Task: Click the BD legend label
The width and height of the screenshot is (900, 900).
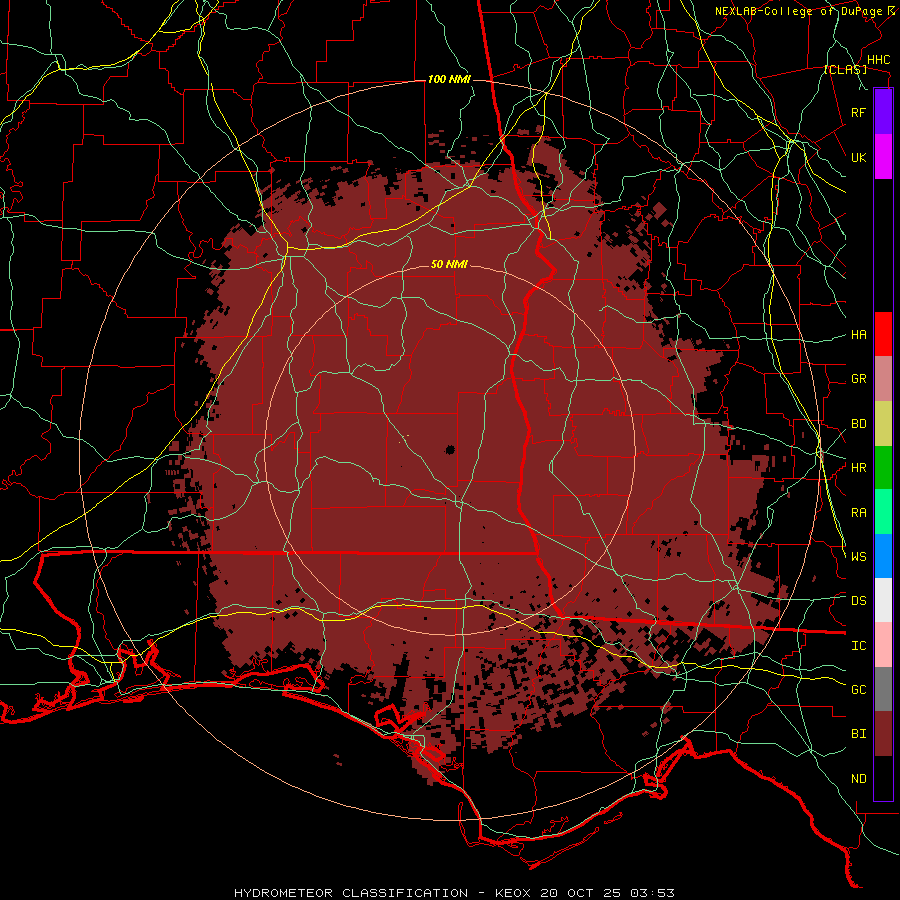Action: 858,424
